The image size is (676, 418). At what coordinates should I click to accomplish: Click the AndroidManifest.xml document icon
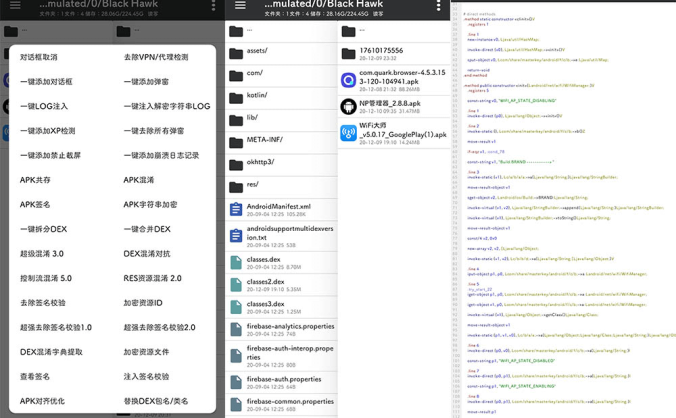[x=236, y=209]
